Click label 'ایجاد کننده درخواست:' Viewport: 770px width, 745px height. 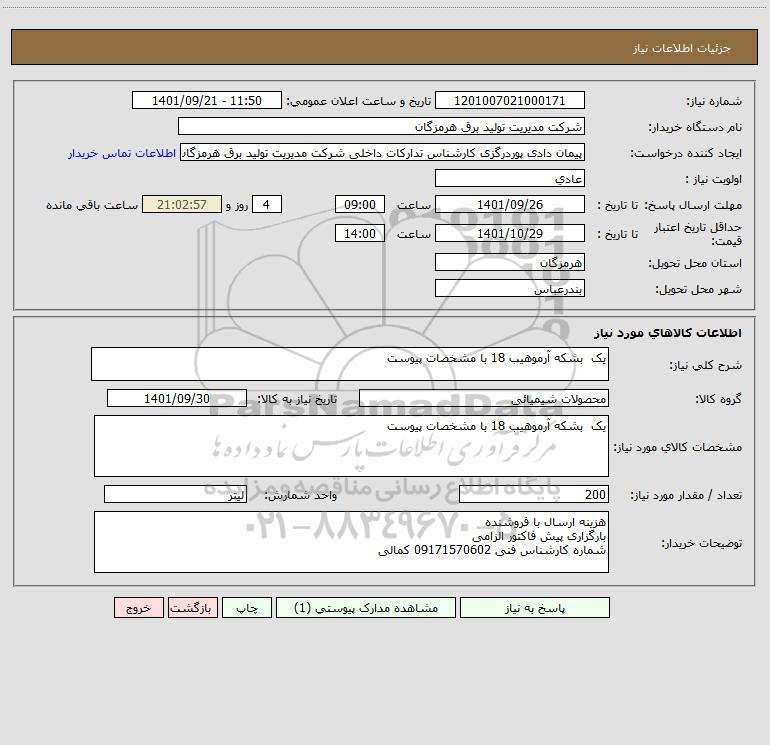pyautogui.click(x=686, y=154)
